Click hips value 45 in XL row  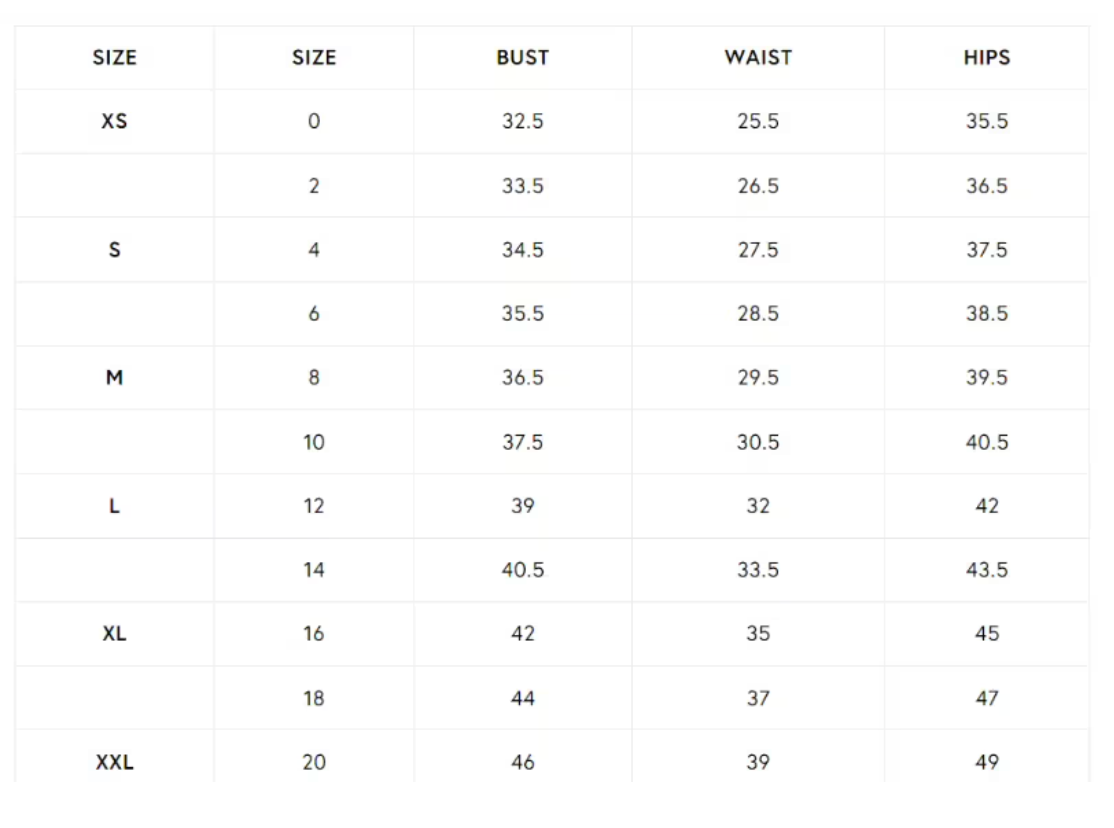pyautogui.click(x=986, y=634)
